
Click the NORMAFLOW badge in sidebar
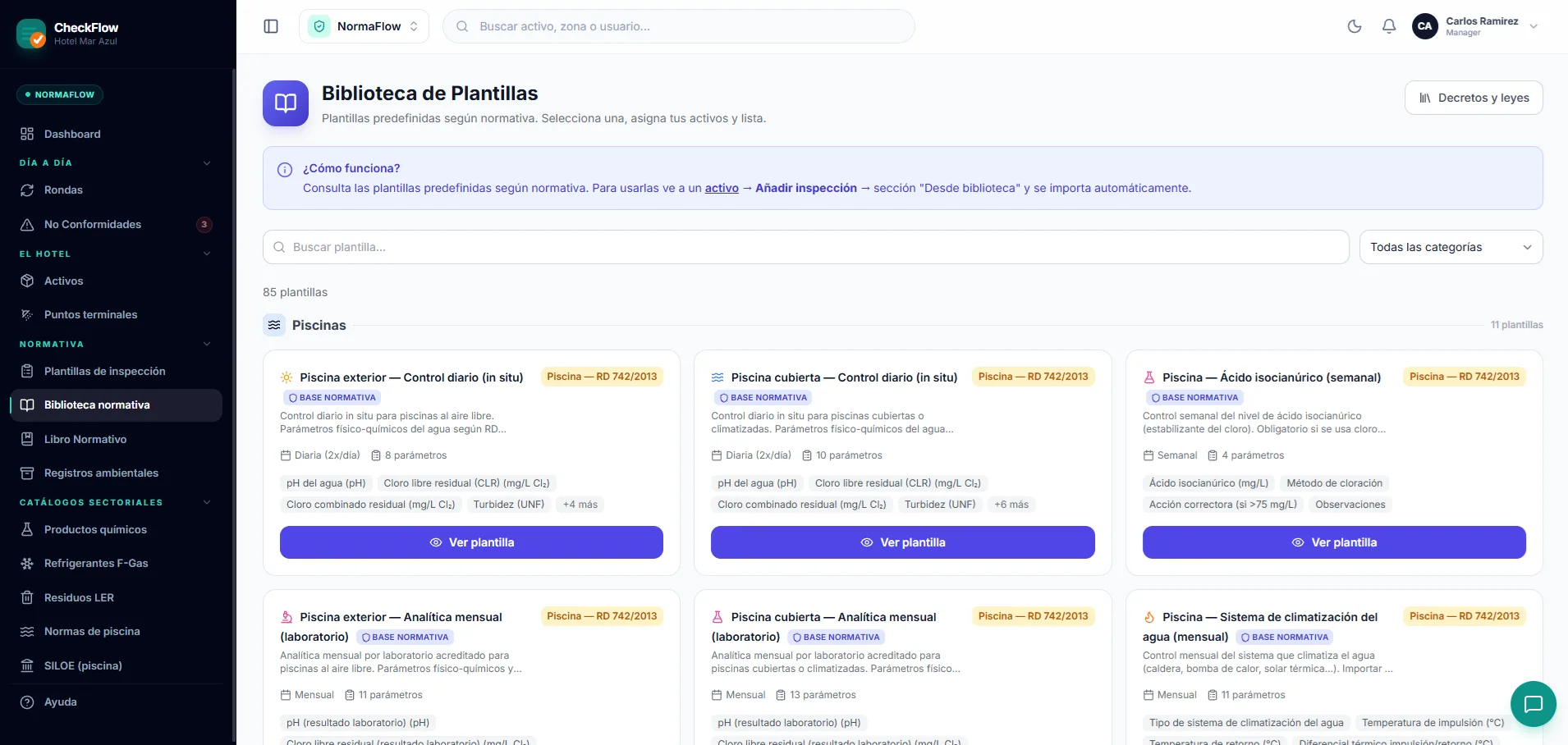[60, 94]
